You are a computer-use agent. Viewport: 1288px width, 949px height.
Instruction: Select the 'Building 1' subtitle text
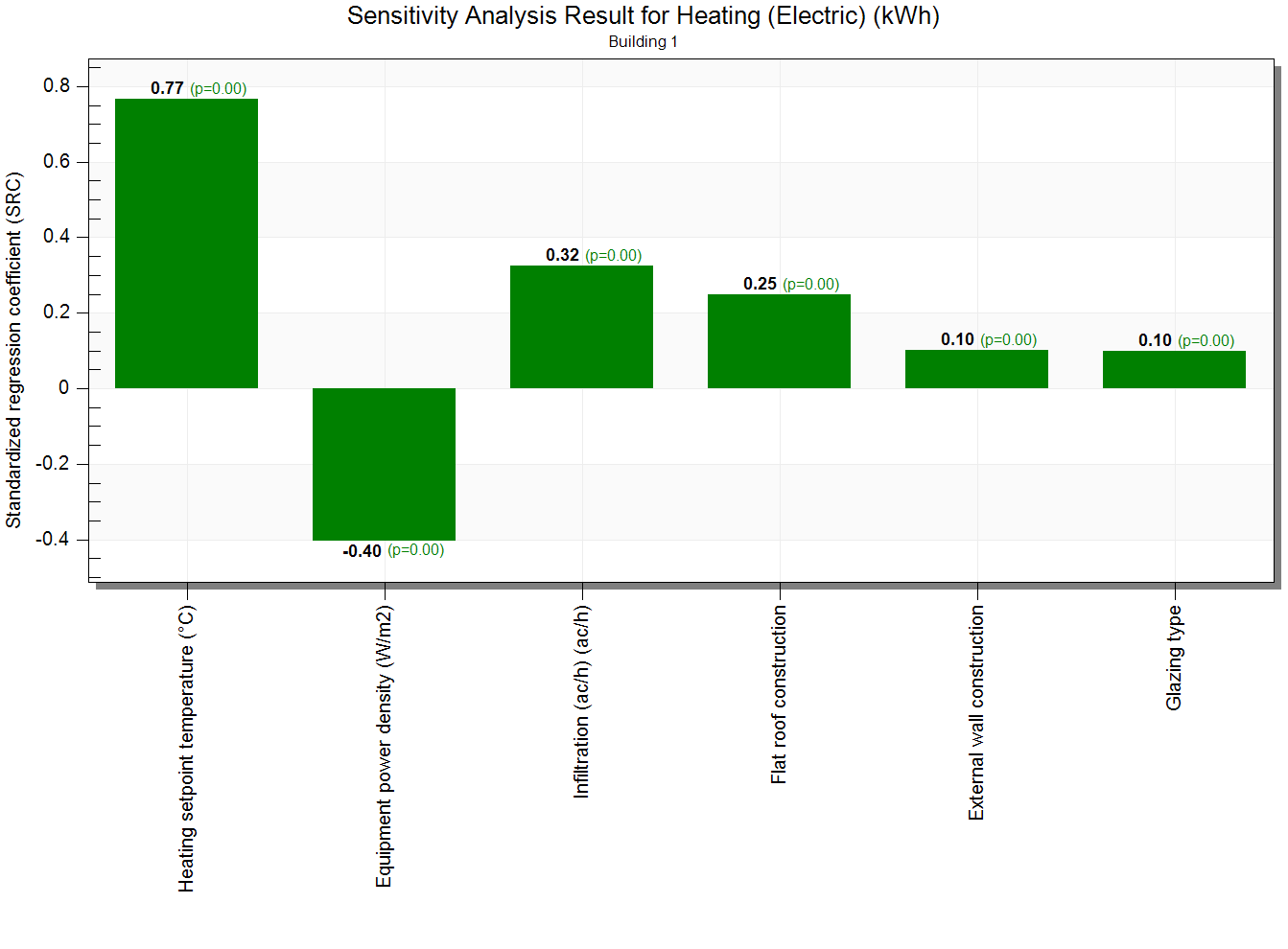[643, 42]
